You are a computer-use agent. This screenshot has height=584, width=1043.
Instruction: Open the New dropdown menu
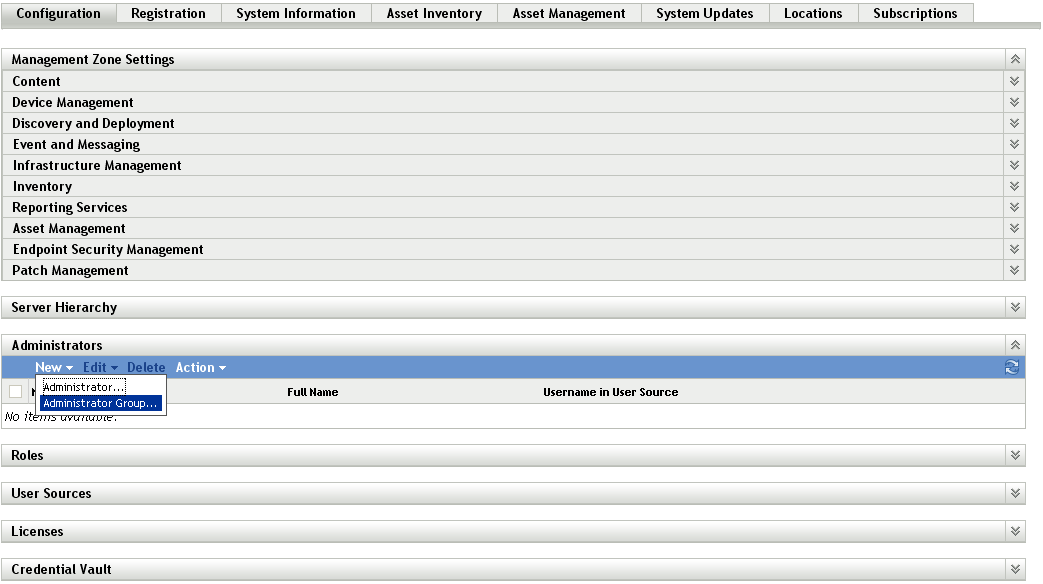pos(50,367)
